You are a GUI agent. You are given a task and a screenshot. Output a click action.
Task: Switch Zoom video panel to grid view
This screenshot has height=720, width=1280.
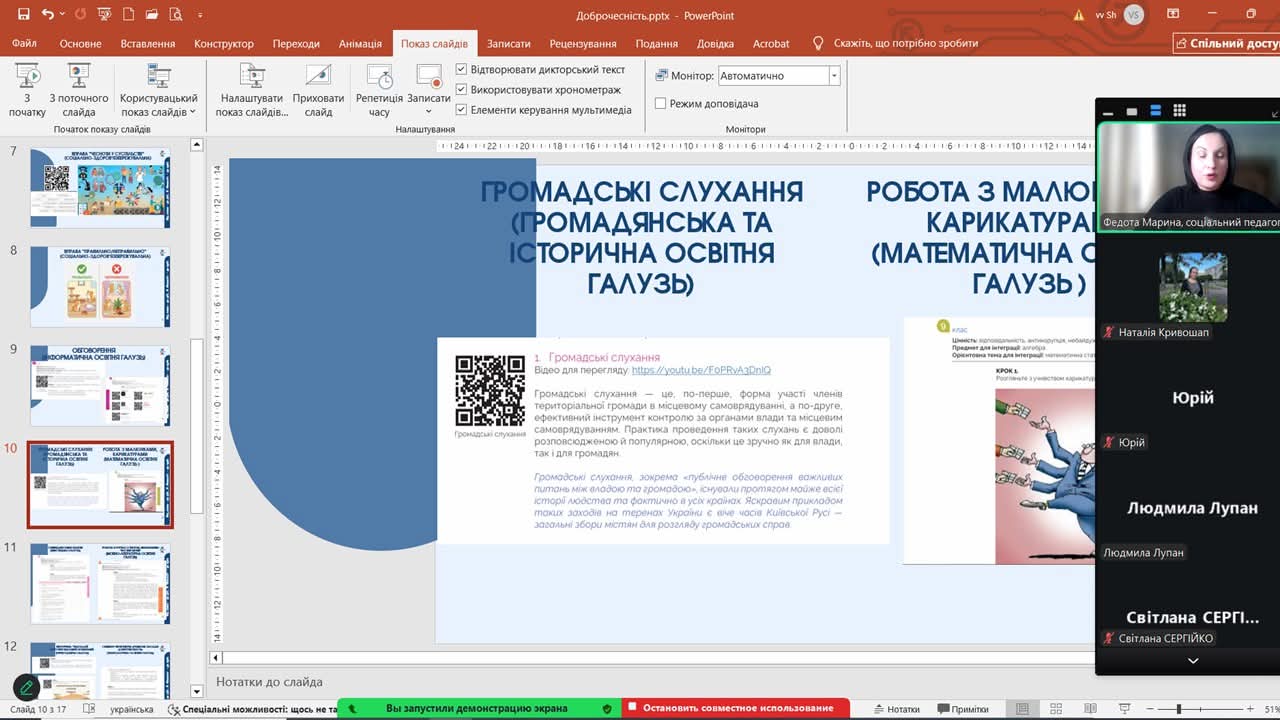[x=1179, y=111]
